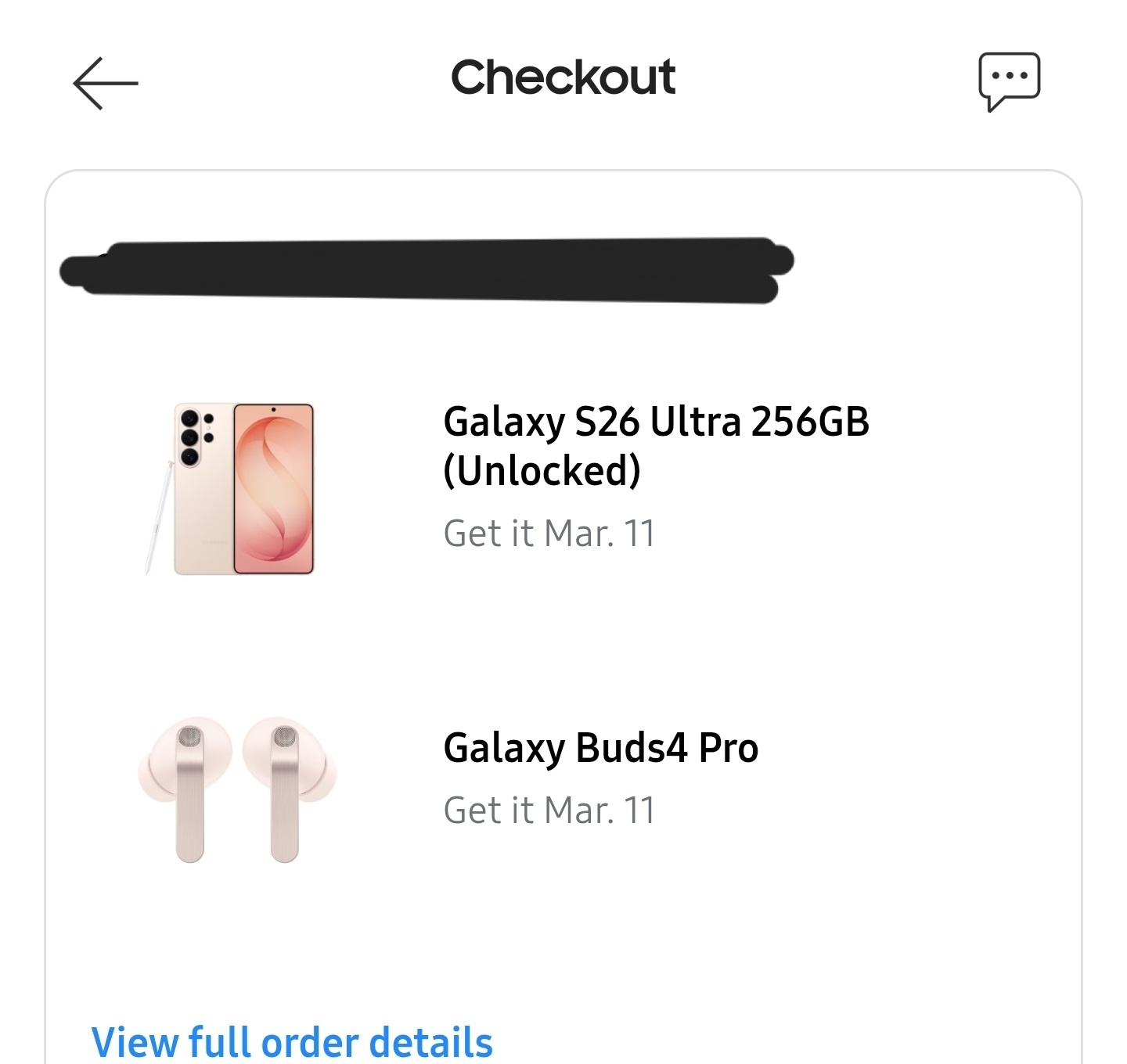Tap Get it Mar. 11 under Buds4 Pro
Screen dimensions: 1127x1064
pos(549,811)
